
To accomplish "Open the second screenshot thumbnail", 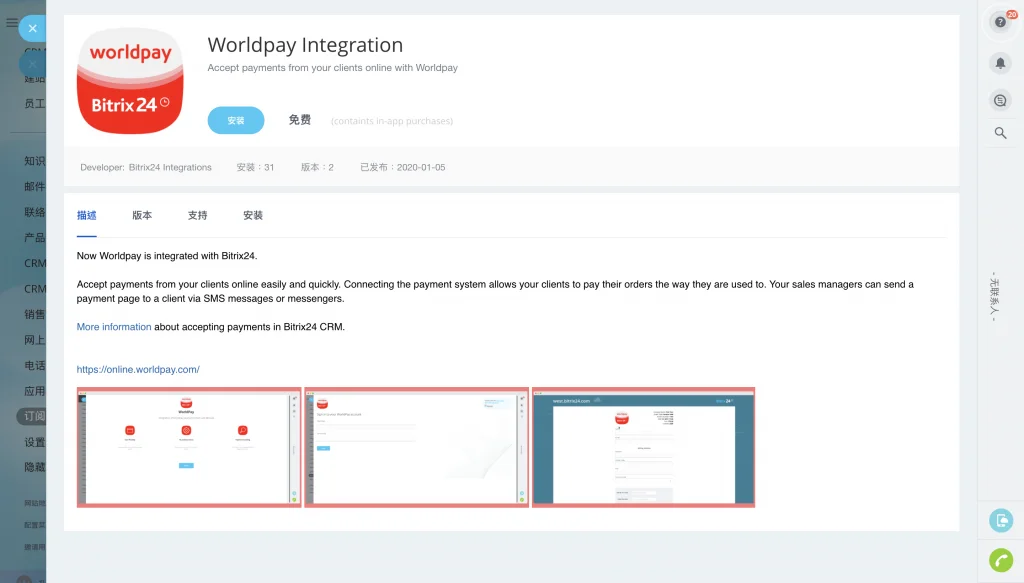I will pyautogui.click(x=417, y=447).
